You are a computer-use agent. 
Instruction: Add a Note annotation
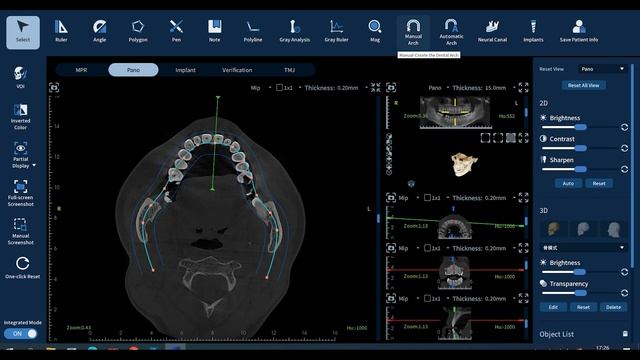[x=214, y=31]
